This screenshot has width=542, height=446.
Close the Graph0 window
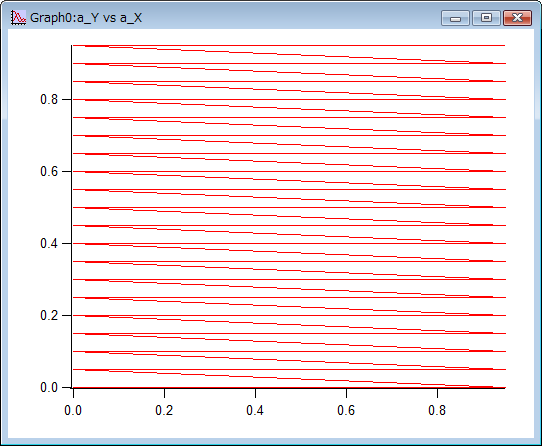coord(517,18)
